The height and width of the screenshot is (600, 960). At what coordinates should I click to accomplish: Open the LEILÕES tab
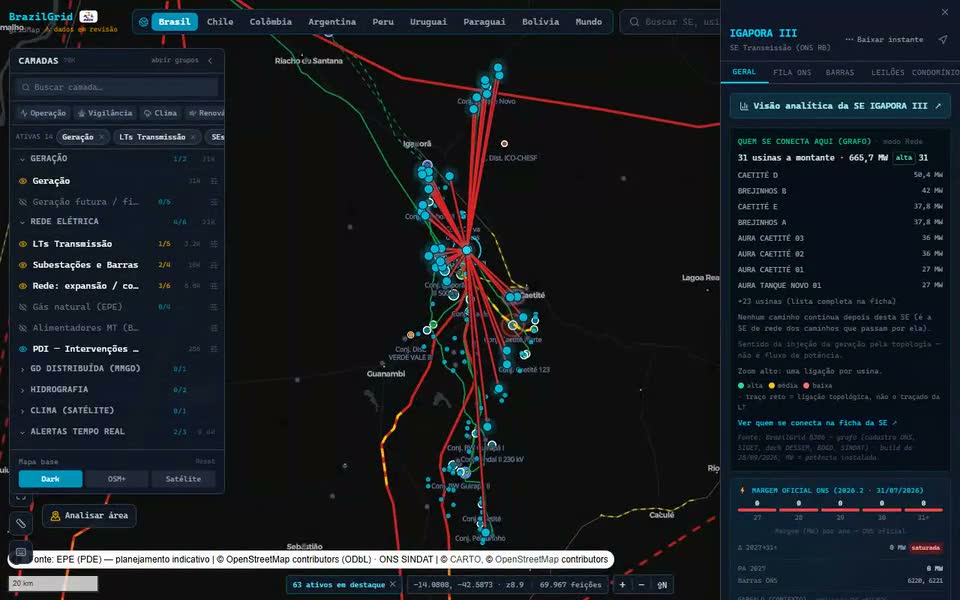click(887, 72)
